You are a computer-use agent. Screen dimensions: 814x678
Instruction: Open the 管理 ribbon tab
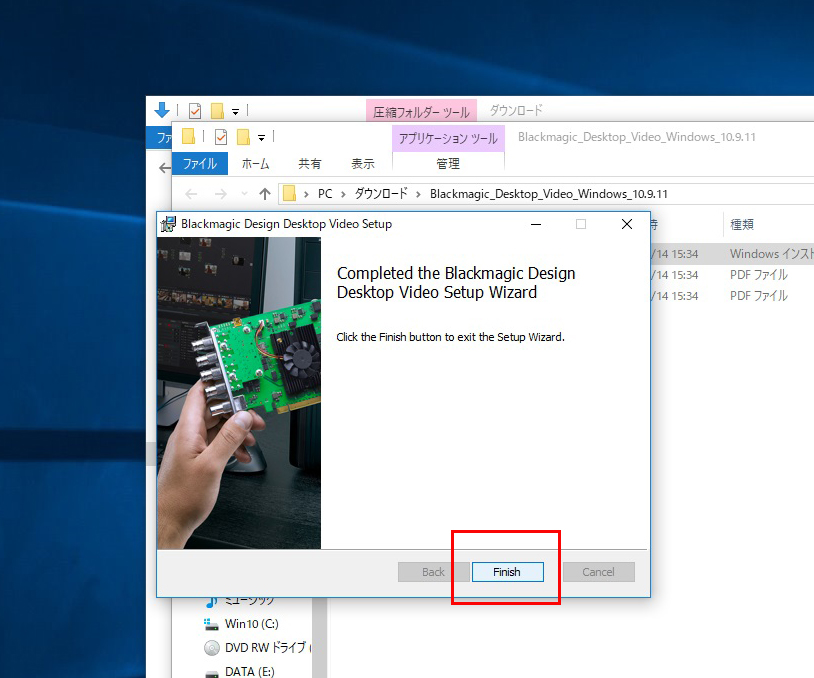[x=448, y=164]
